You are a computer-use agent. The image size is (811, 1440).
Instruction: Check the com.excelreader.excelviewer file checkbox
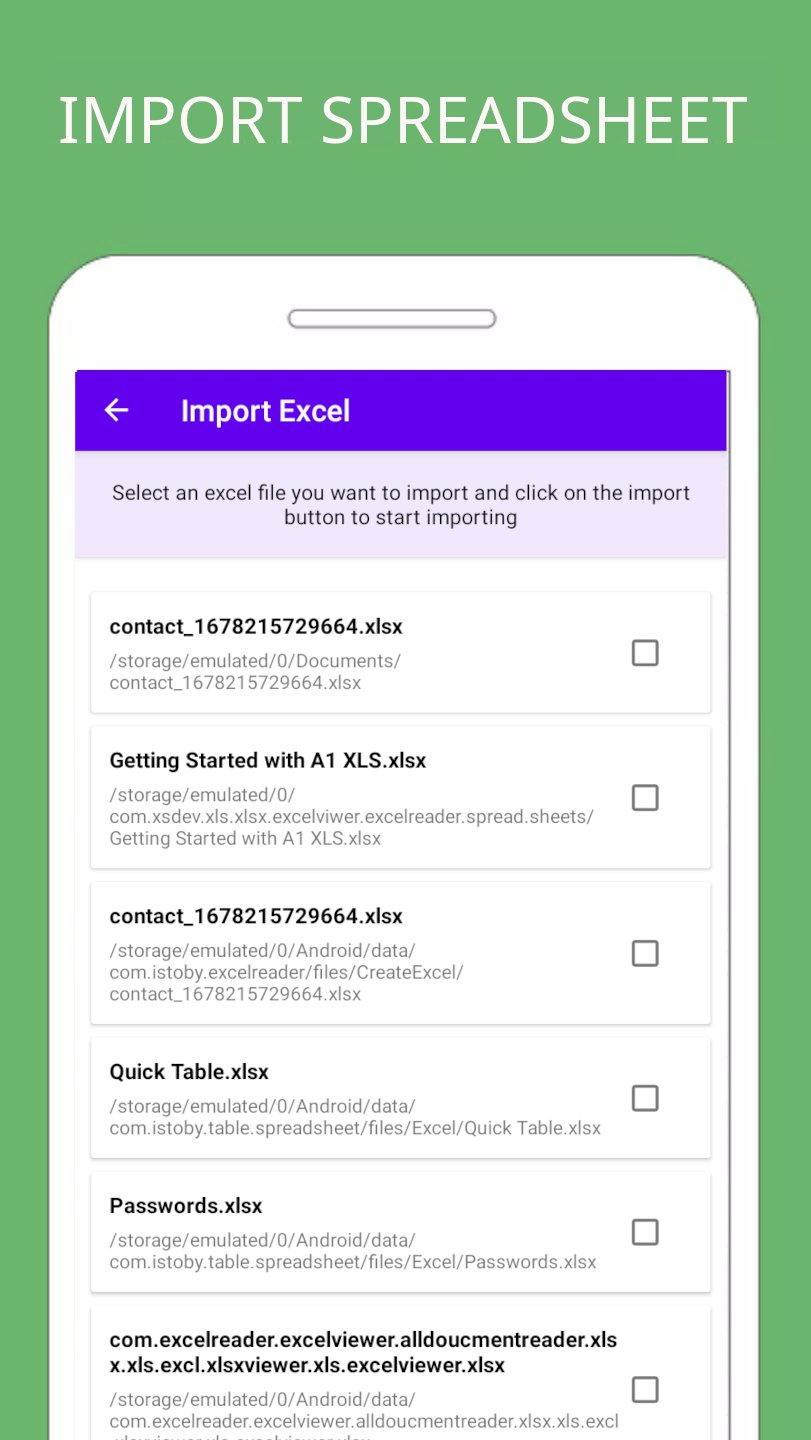[645, 1389]
